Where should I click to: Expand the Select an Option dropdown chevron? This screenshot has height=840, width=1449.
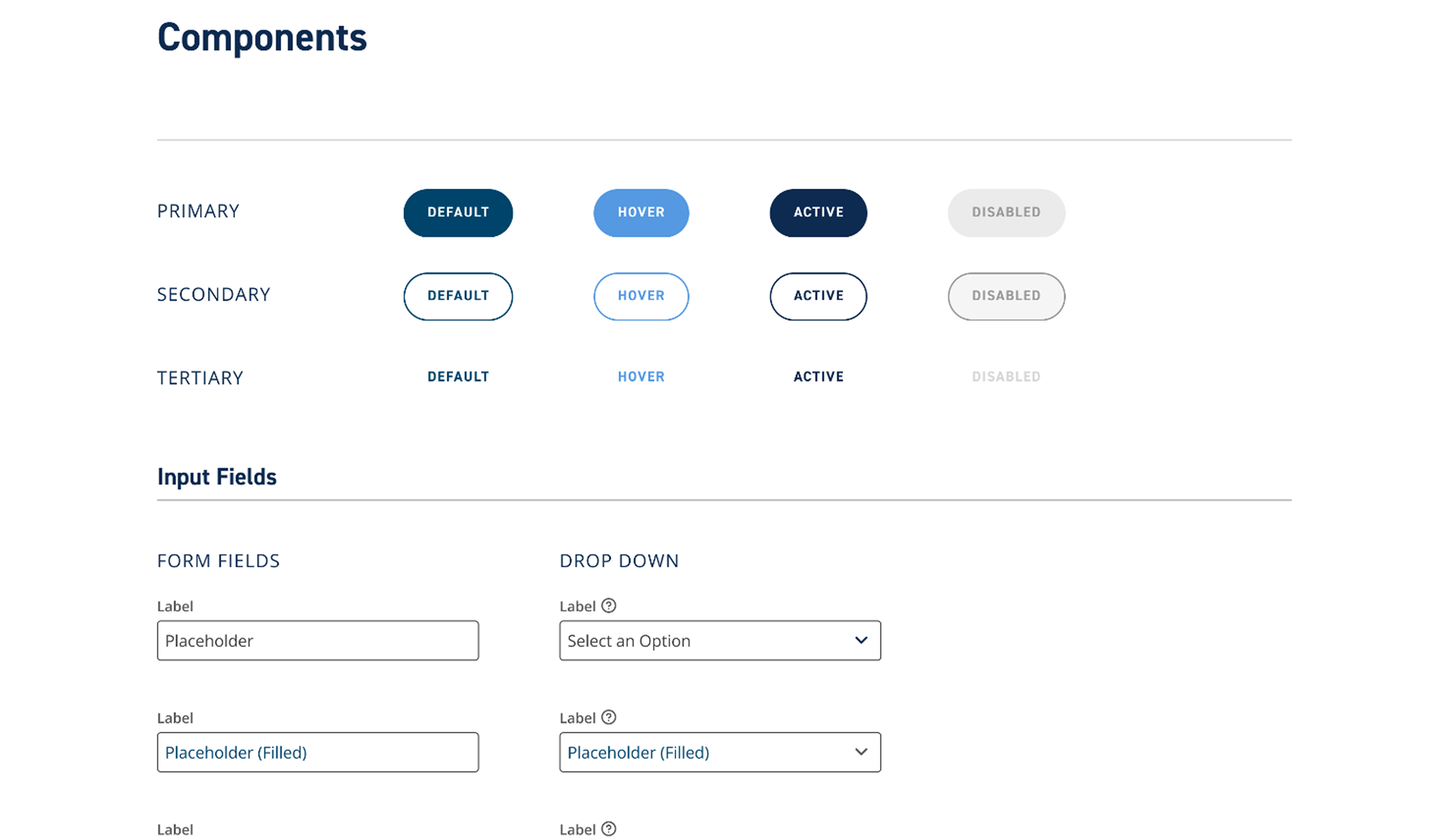(861, 640)
